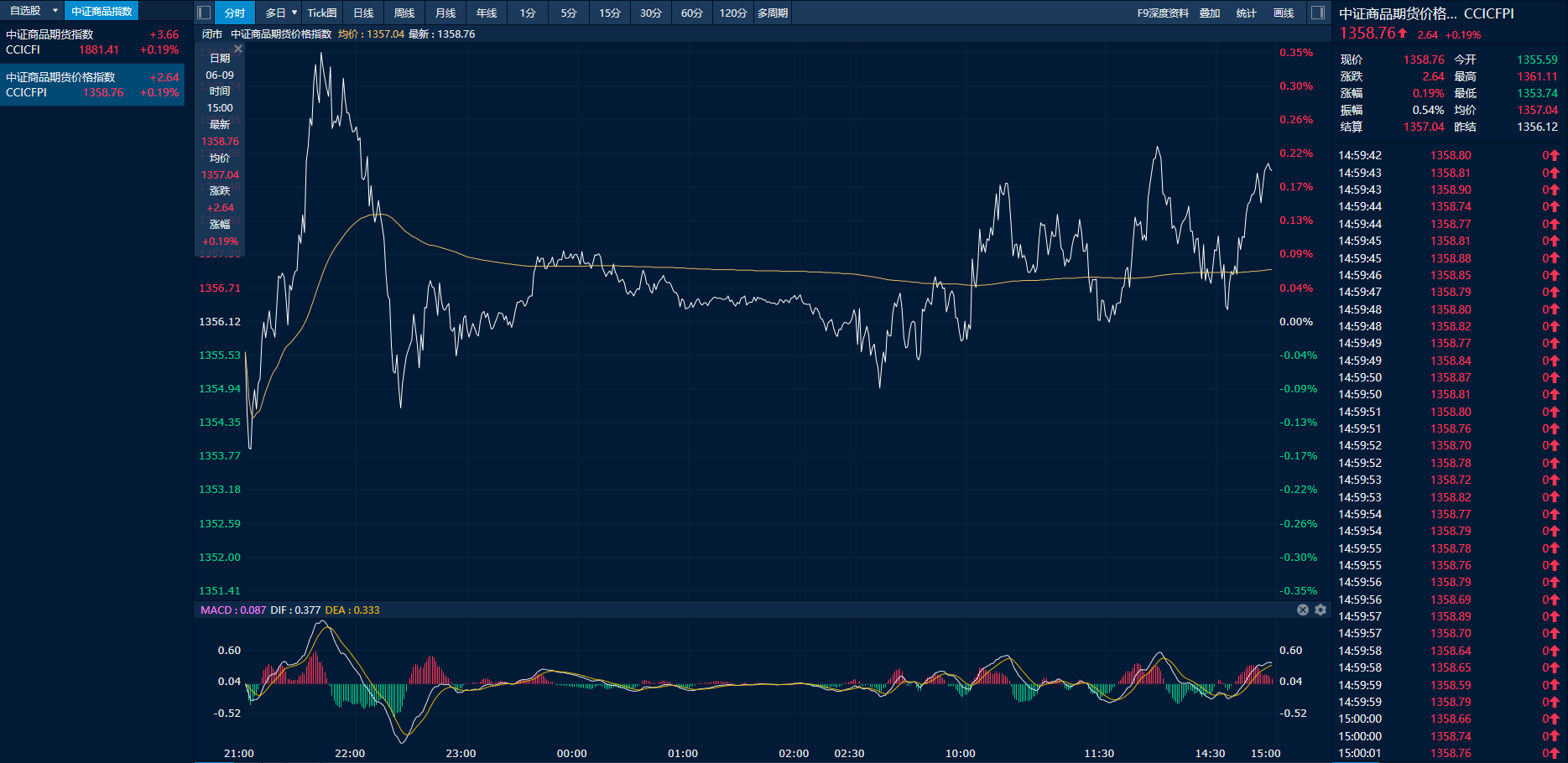Select CCICFI index in watchlist
This screenshot has width=1568, height=763.
92,42
